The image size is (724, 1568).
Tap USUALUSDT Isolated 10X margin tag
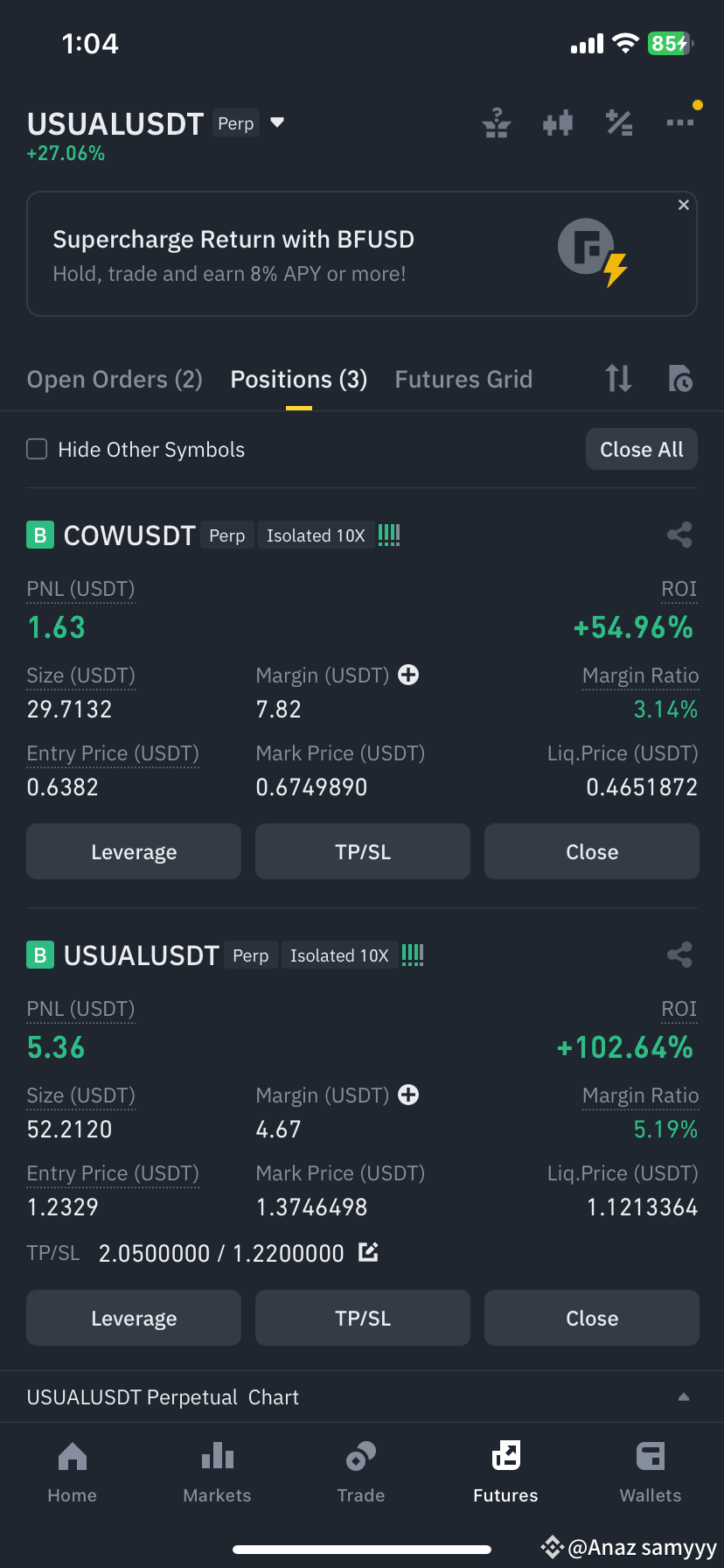(x=339, y=955)
